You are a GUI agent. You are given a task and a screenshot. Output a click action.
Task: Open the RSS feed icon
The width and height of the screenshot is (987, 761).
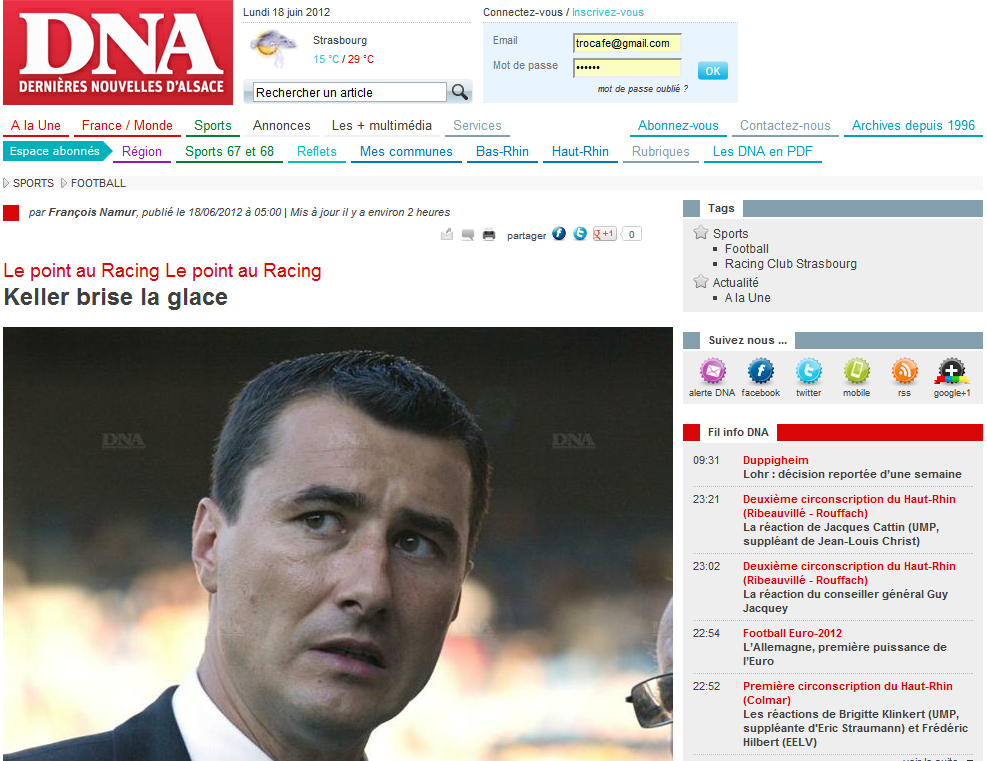pos(904,372)
